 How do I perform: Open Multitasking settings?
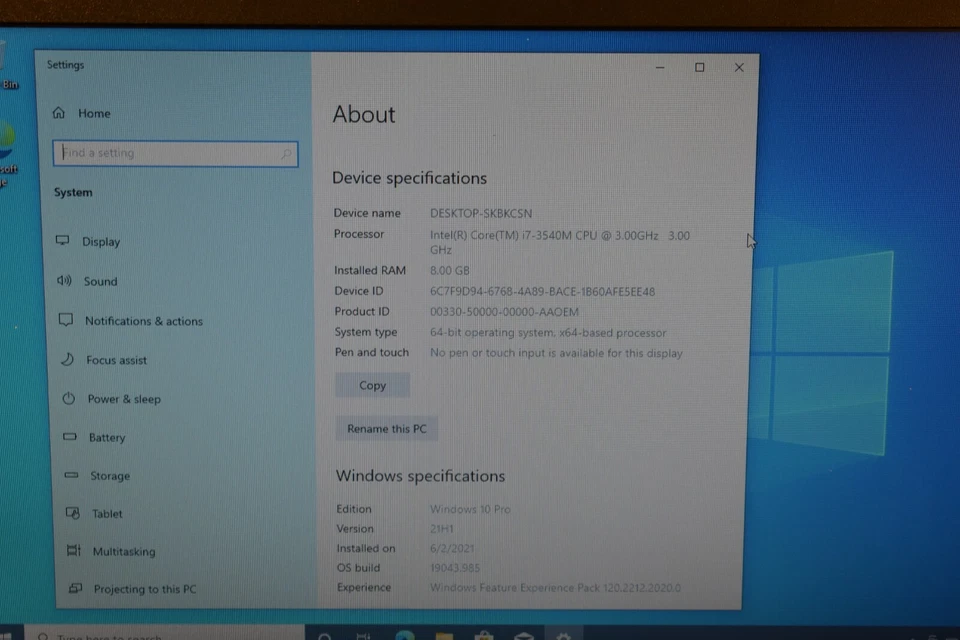pyautogui.click(x=123, y=551)
